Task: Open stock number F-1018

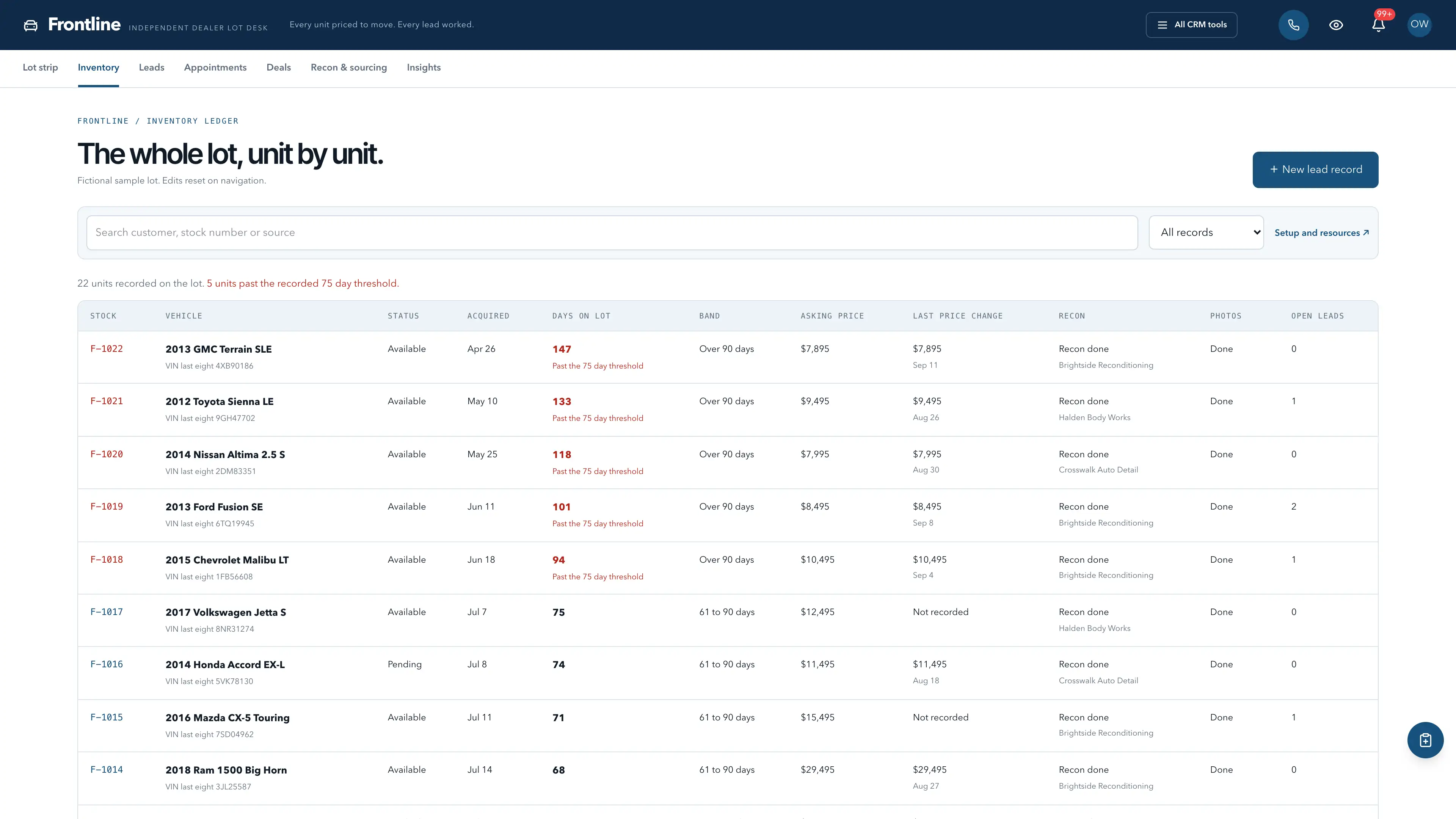Action: coord(106,560)
